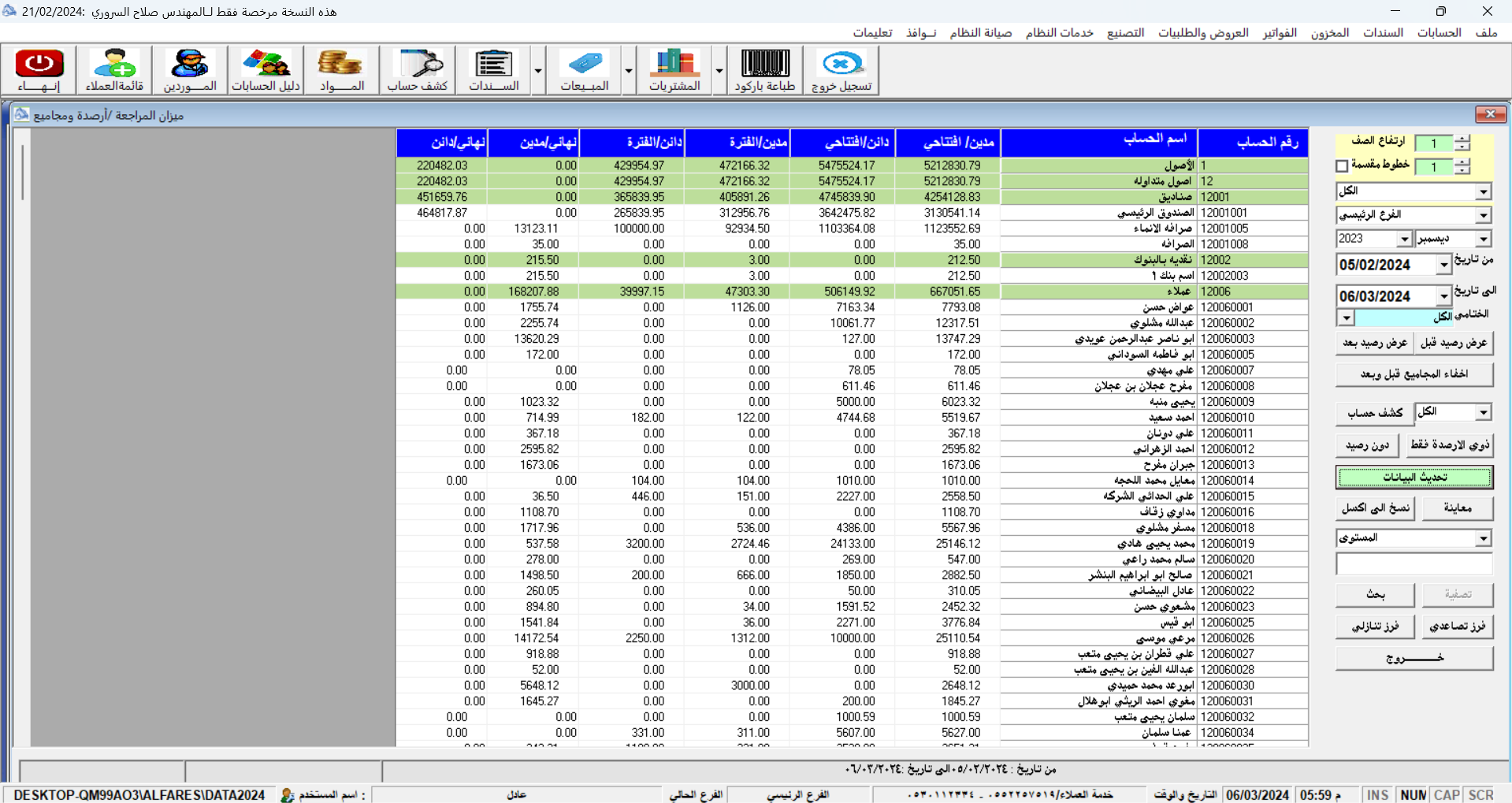Expand the المشتريات toolbar dropdown arrow
This screenshot has height=803, width=1512.
click(719, 70)
